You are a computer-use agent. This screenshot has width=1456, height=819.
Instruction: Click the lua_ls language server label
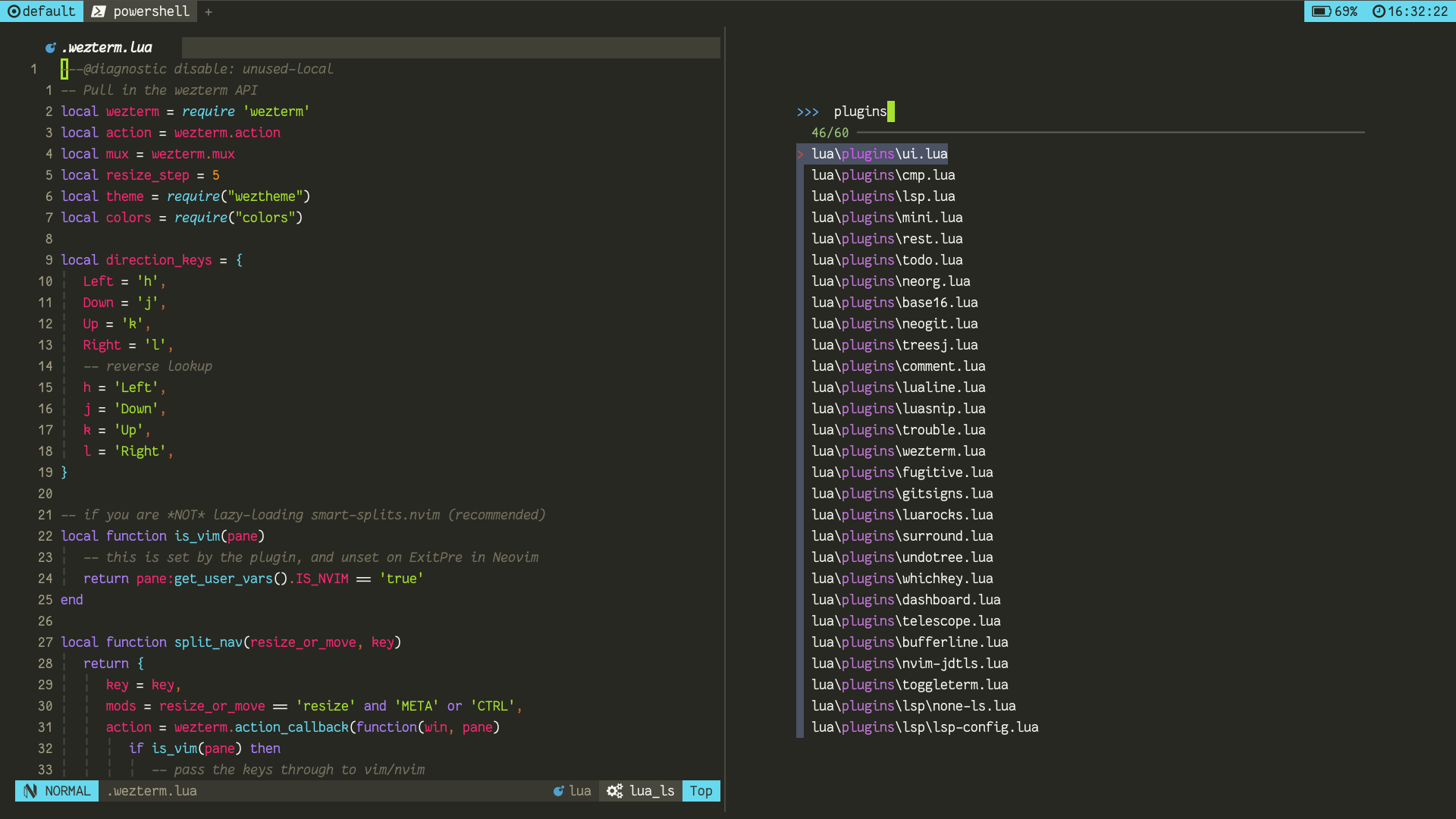652,791
